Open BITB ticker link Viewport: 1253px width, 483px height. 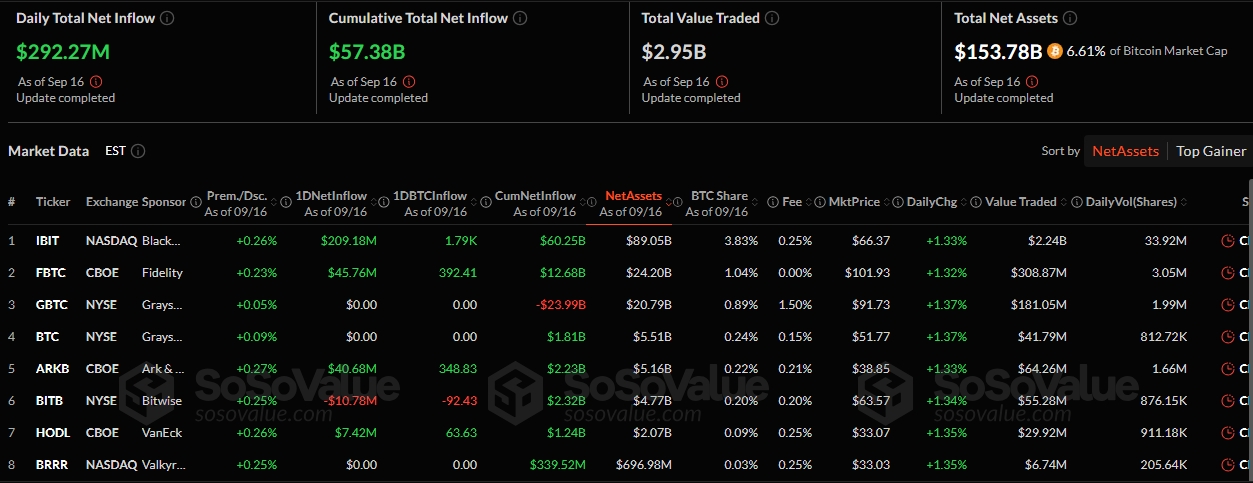[49, 401]
